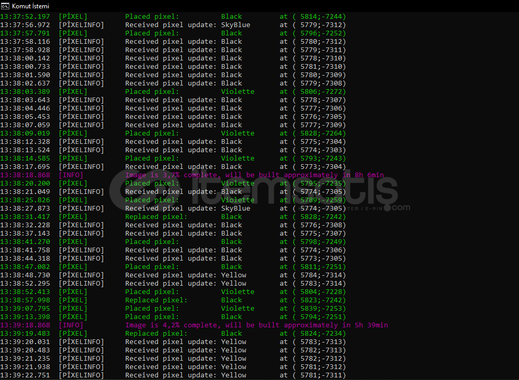This screenshot has width=519, height=380.
Task: Select the [PİXEL] tag on the 13:38:25.826 row
Action: 73,200
